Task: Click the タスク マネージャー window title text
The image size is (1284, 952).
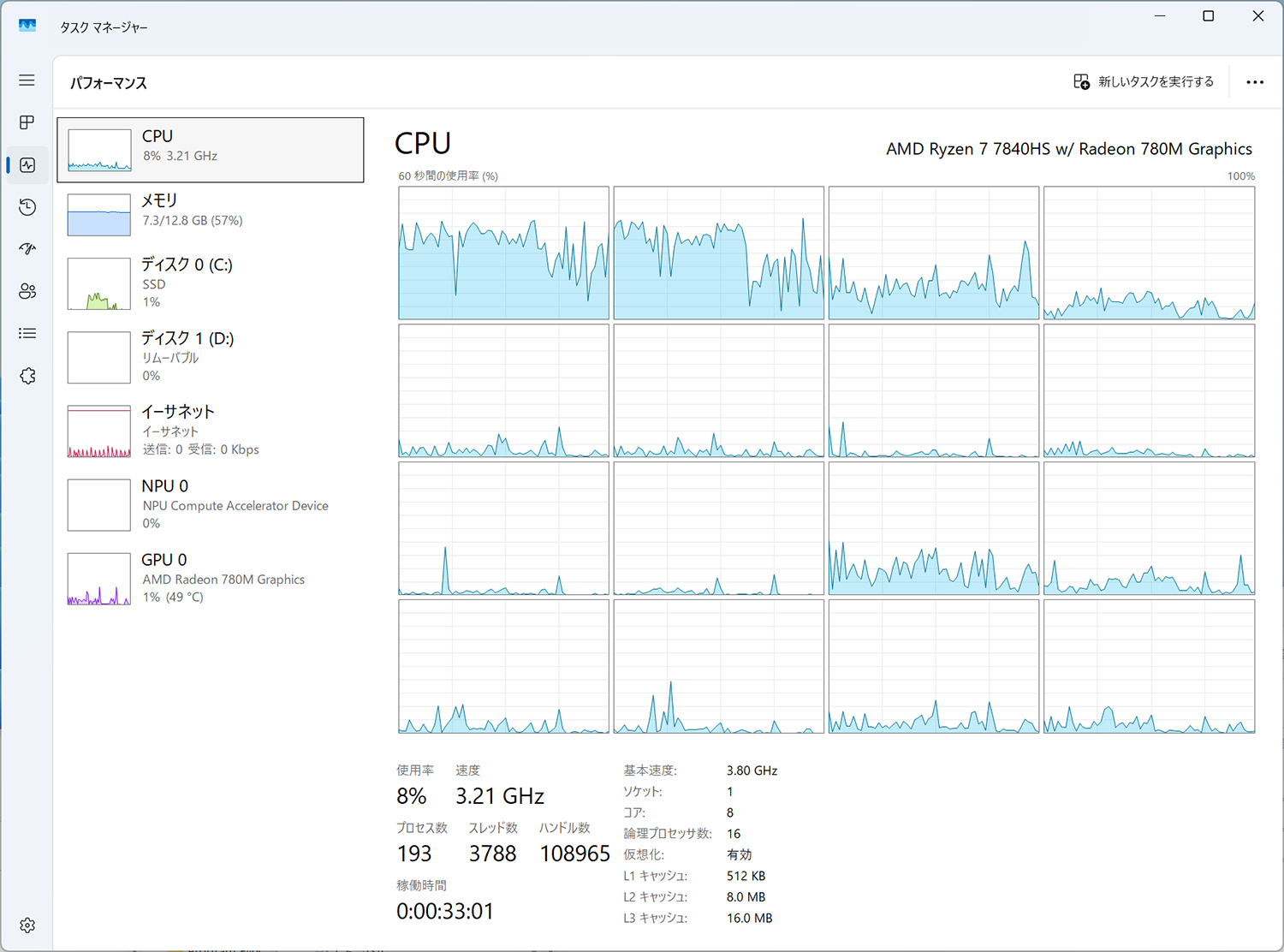Action: point(104,27)
